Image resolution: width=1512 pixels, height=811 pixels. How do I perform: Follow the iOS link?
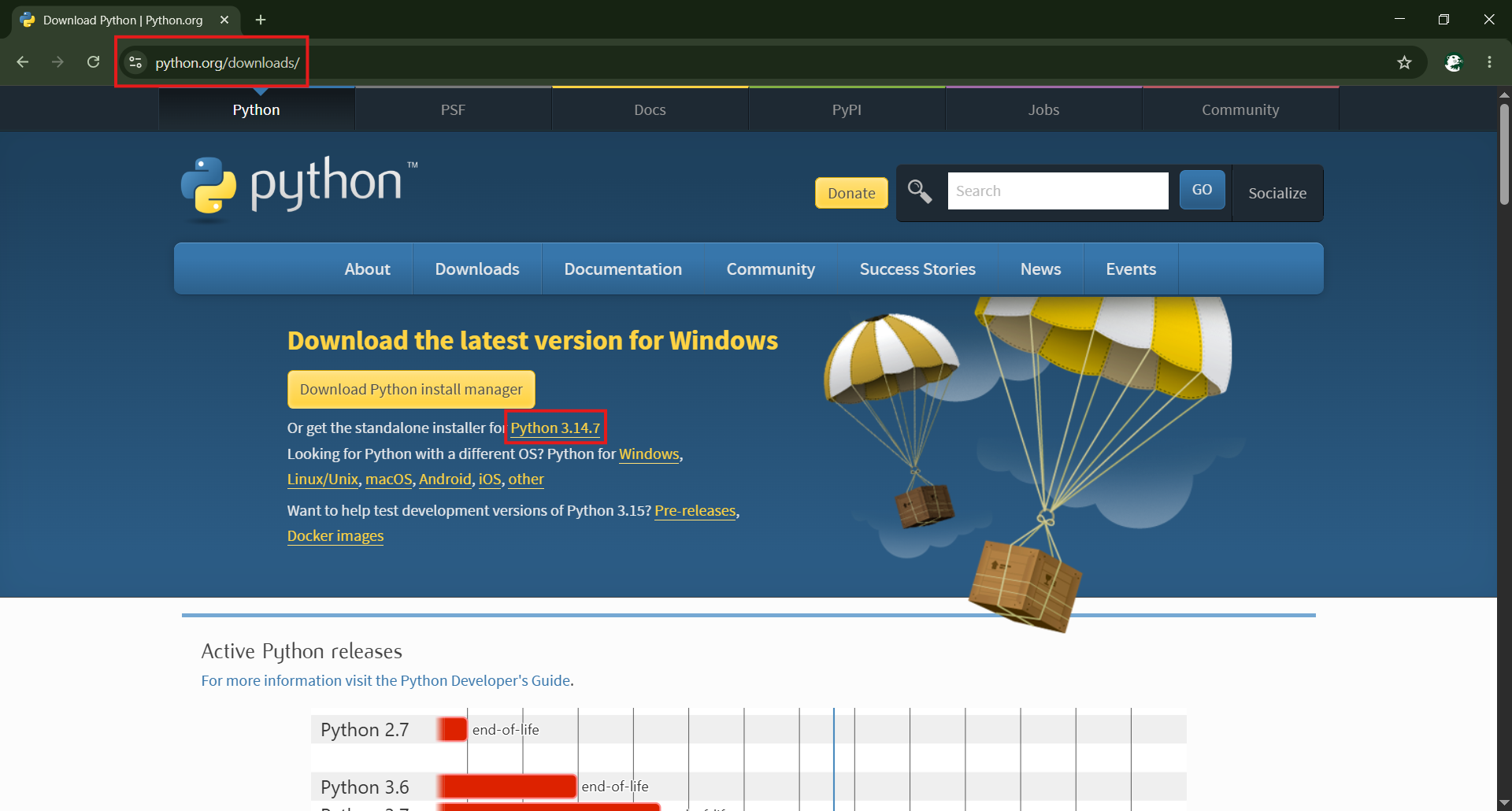click(490, 479)
